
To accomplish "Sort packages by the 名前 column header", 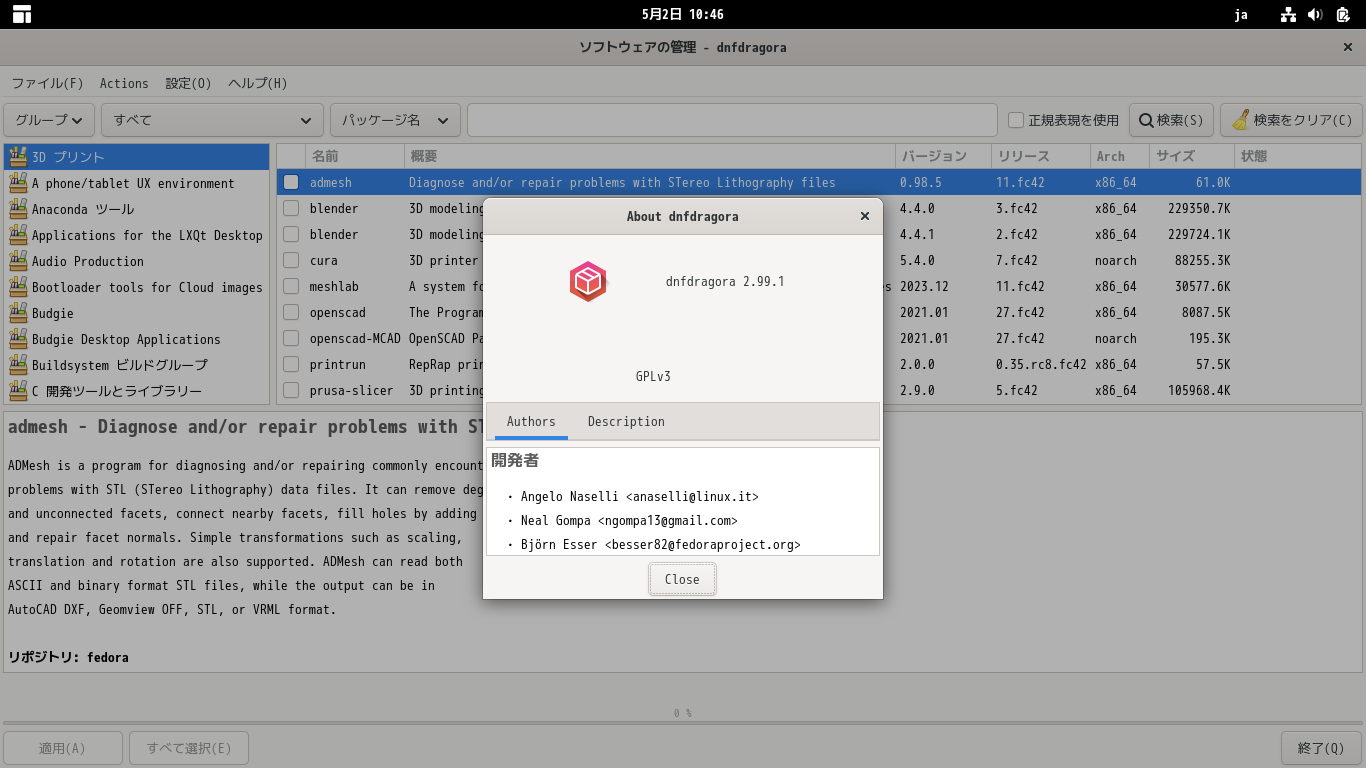I will 354,156.
